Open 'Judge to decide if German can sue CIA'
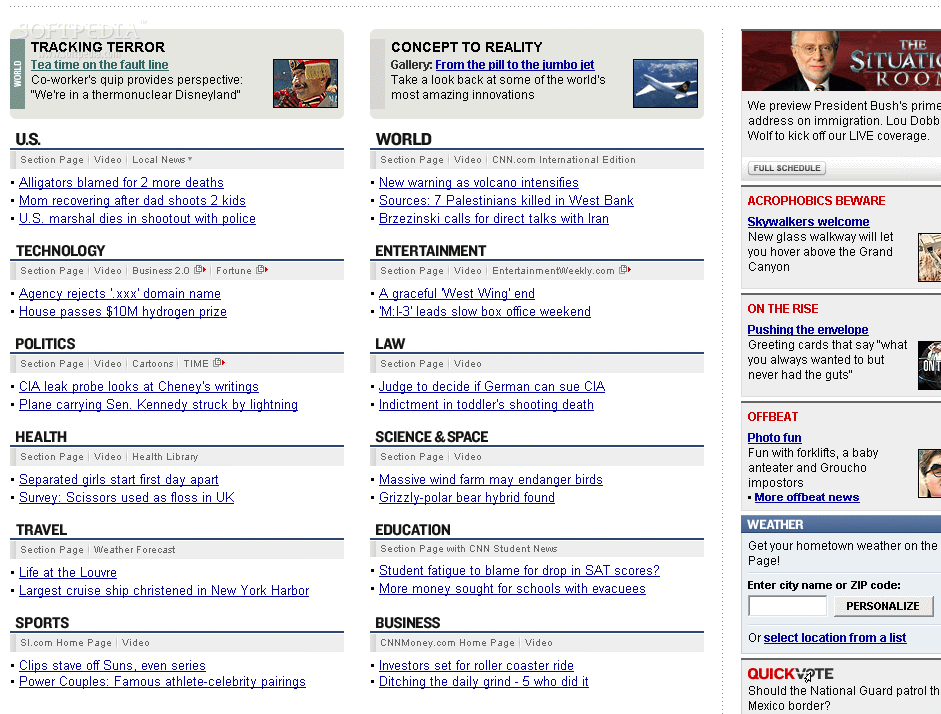The height and width of the screenshot is (714, 941). [492, 386]
